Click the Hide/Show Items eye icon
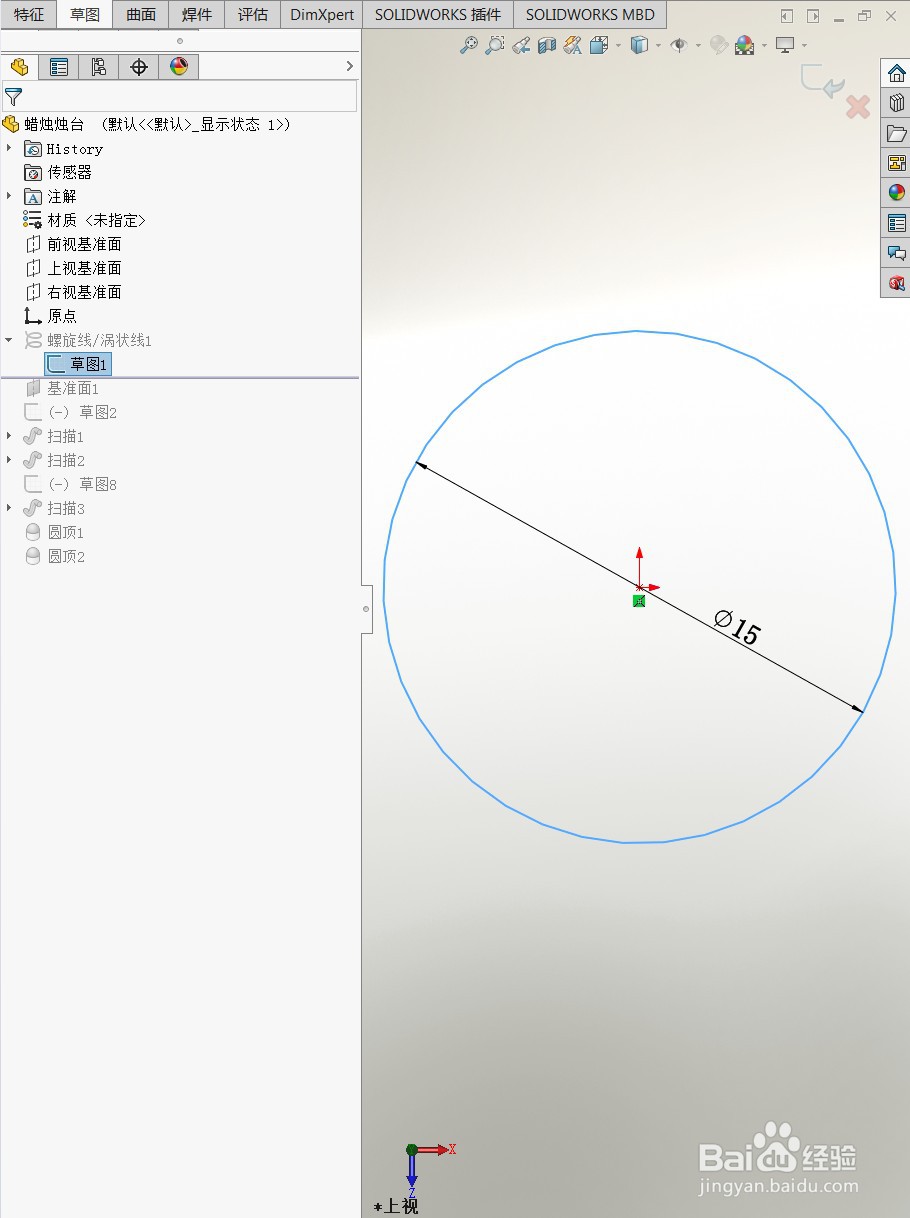Image resolution: width=910 pixels, height=1218 pixels. (x=679, y=45)
